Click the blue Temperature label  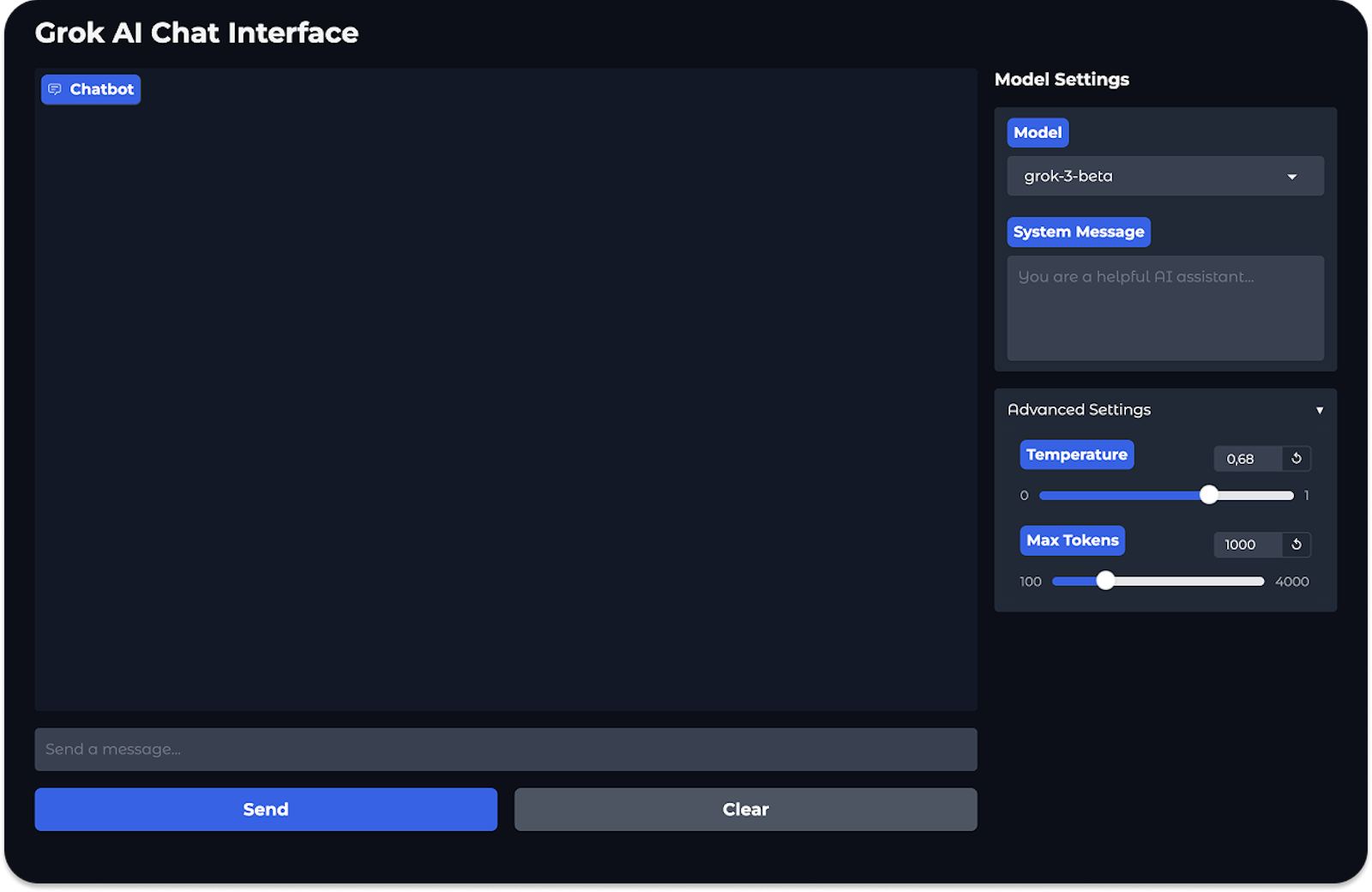1076,455
